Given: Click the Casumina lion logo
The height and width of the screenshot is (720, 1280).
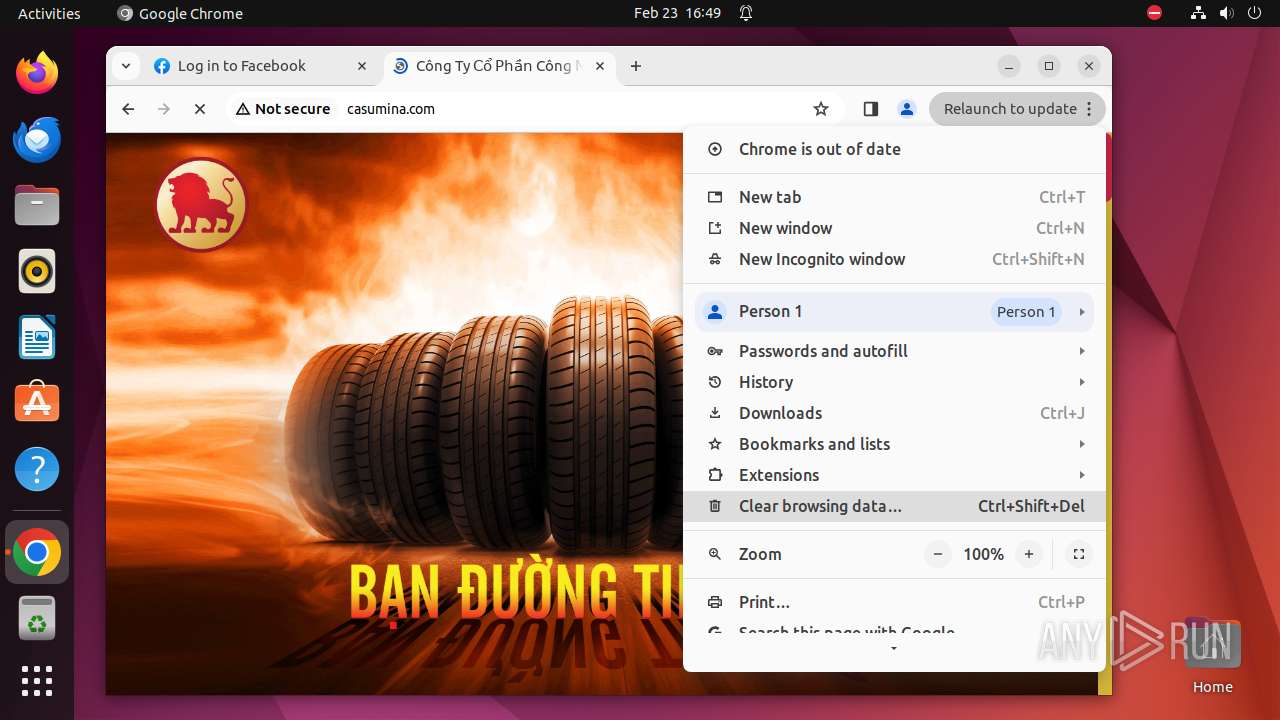Looking at the screenshot, I should coord(201,205).
